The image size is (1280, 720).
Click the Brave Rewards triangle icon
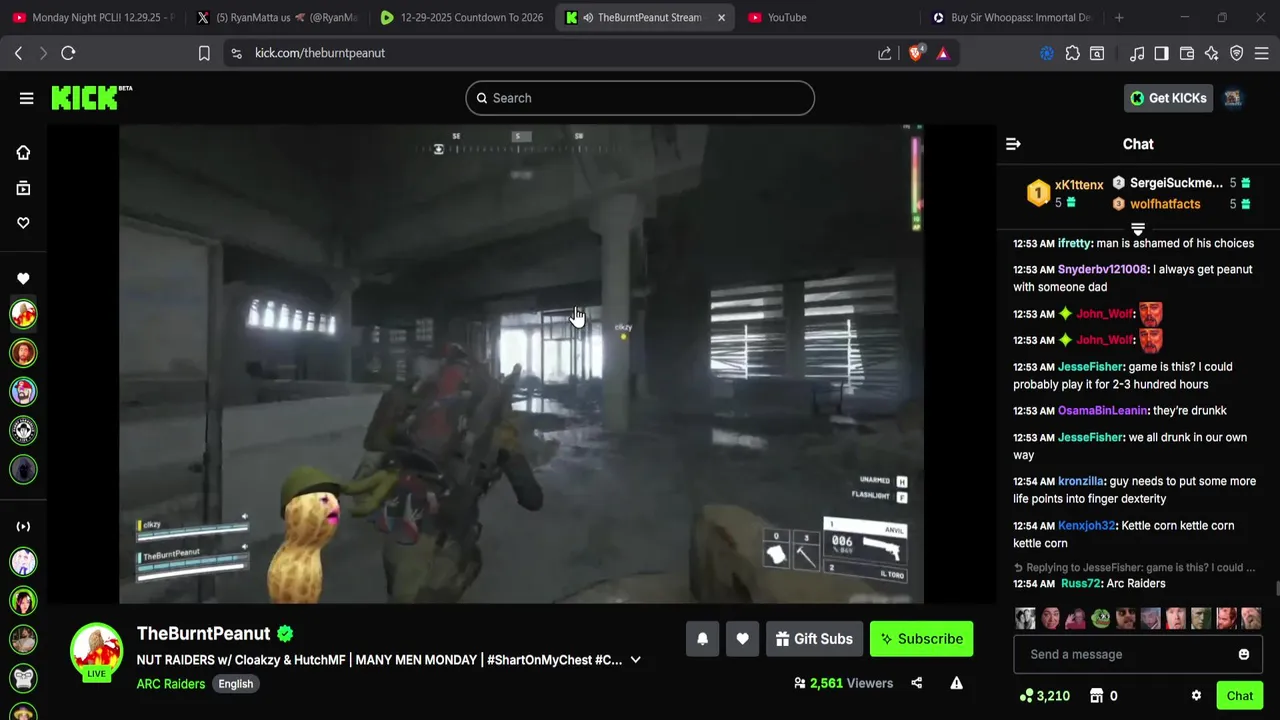943,53
